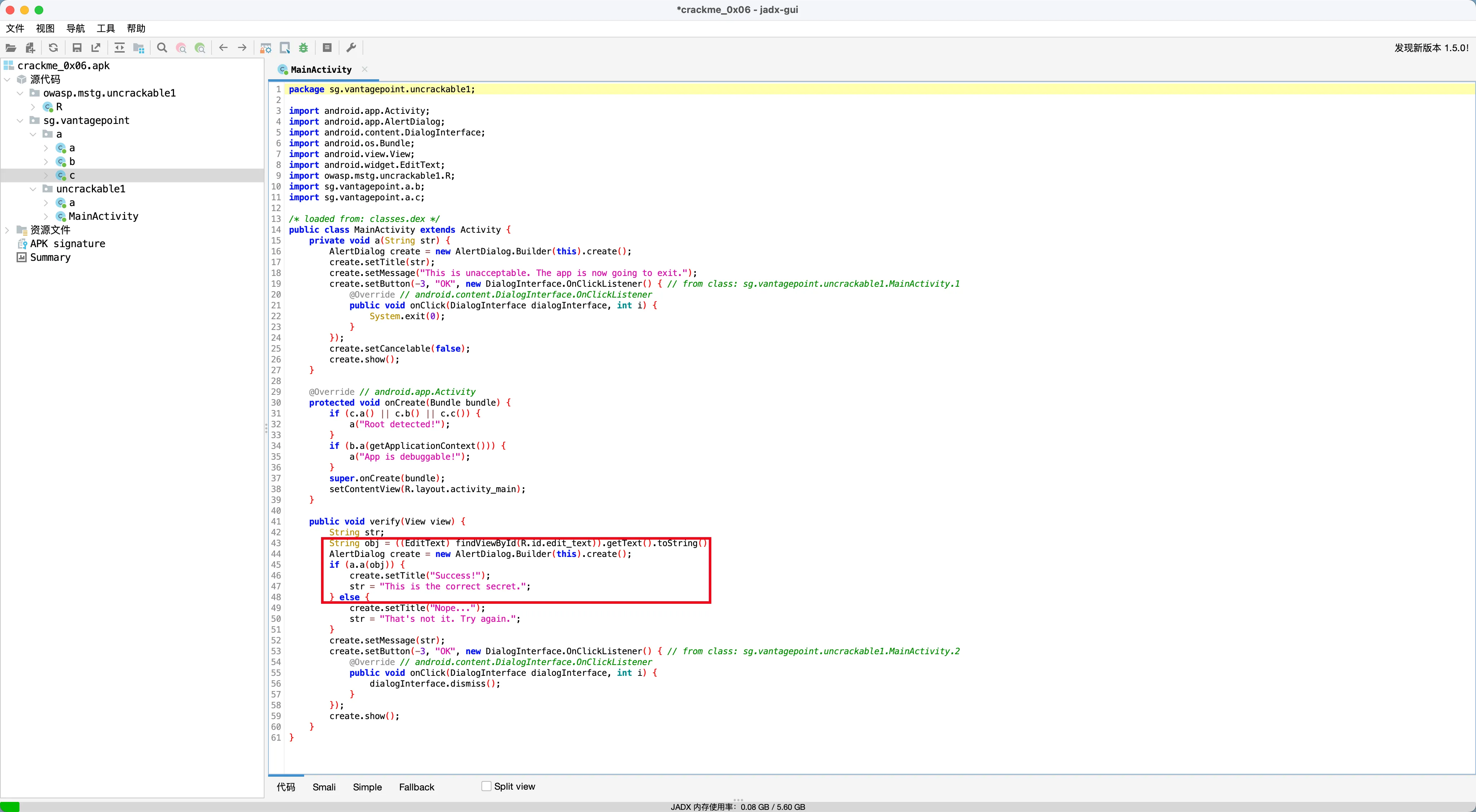This screenshot has width=1476, height=812.
Task: Navigate back with the left arrow
Action: point(223,48)
